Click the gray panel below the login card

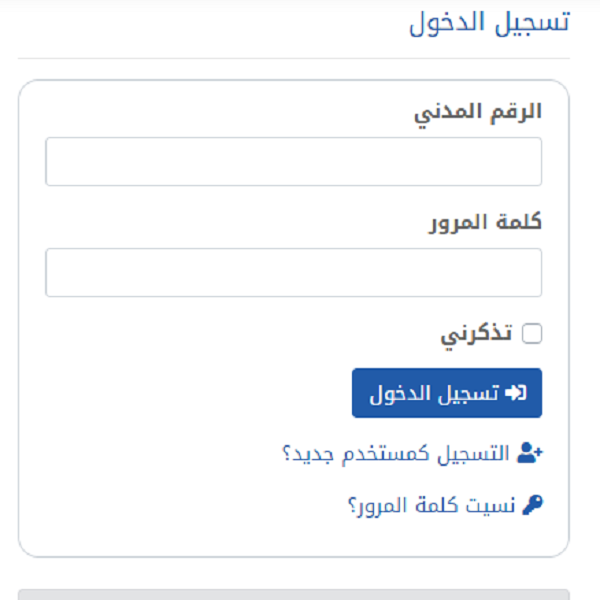click(293, 594)
